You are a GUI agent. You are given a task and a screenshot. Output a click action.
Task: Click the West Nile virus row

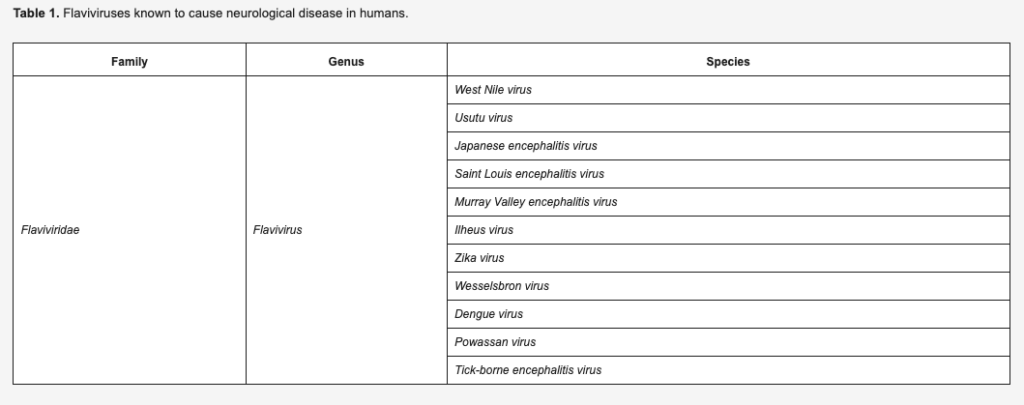point(728,90)
